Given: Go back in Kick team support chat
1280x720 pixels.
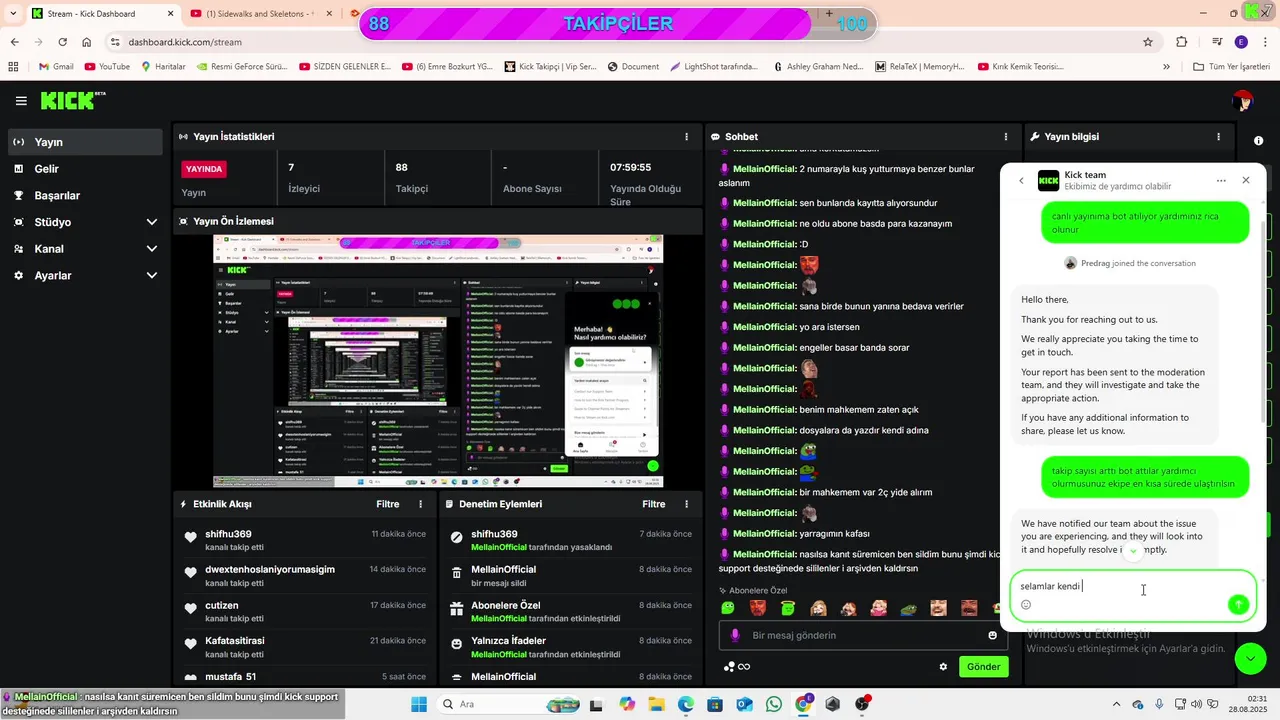Looking at the screenshot, I should point(1021,181).
